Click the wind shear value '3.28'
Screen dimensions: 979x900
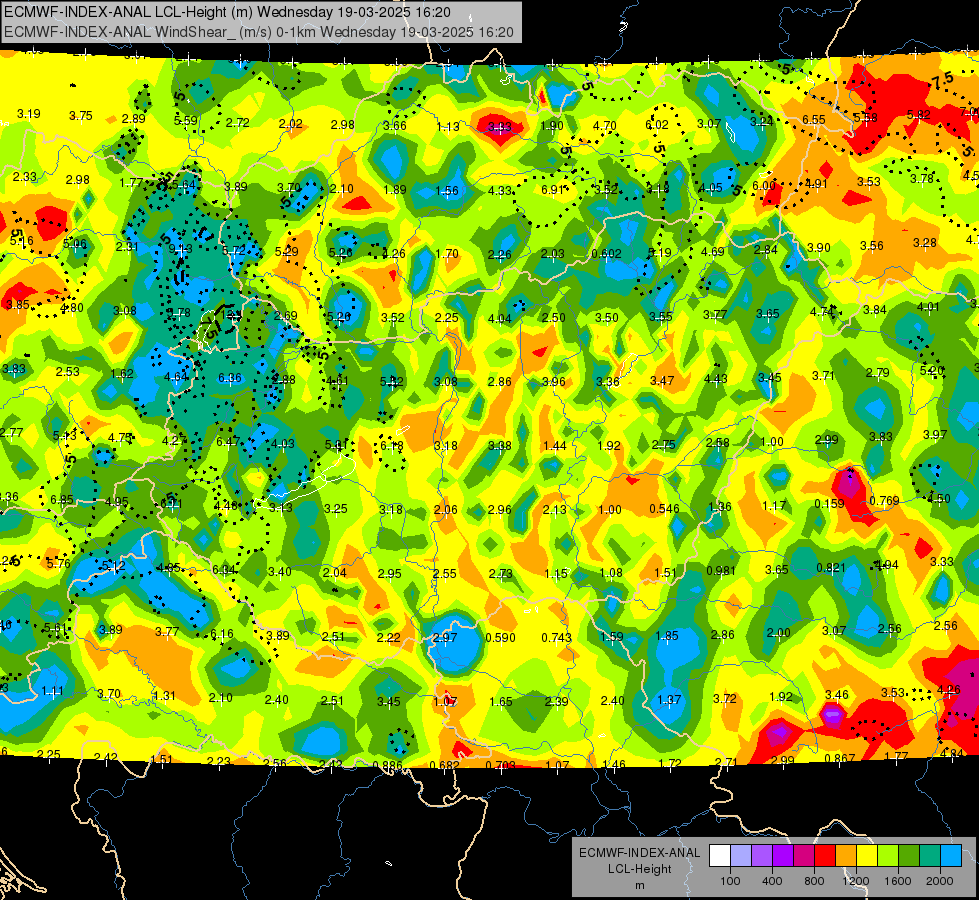pyautogui.click(x=924, y=243)
